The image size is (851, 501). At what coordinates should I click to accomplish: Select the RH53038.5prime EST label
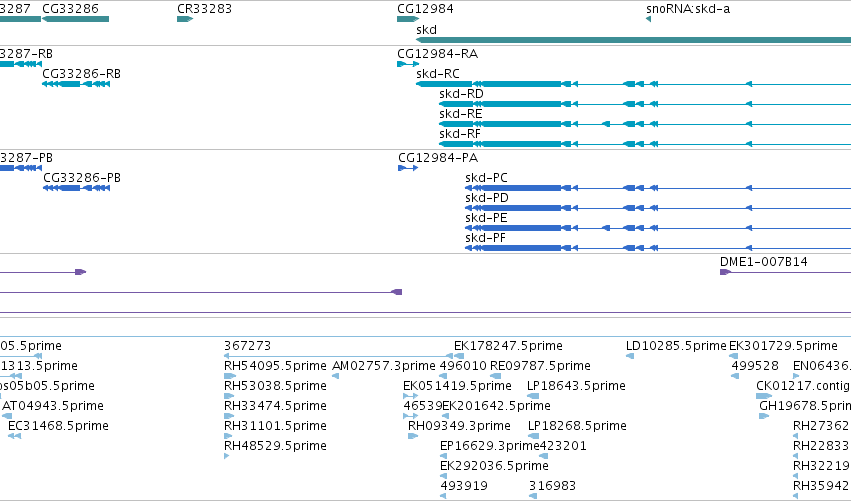coord(275,386)
